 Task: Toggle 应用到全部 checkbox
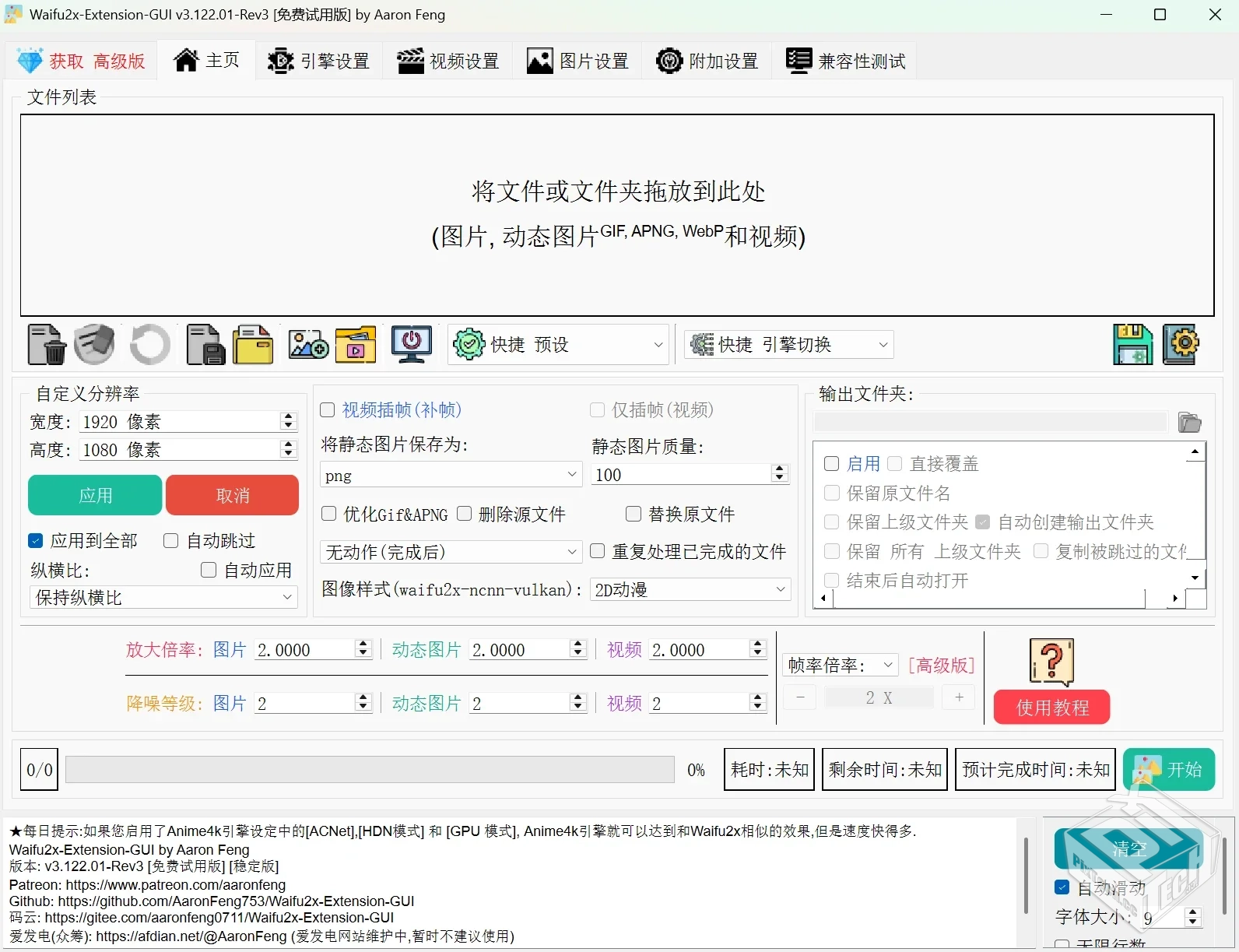[36, 540]
